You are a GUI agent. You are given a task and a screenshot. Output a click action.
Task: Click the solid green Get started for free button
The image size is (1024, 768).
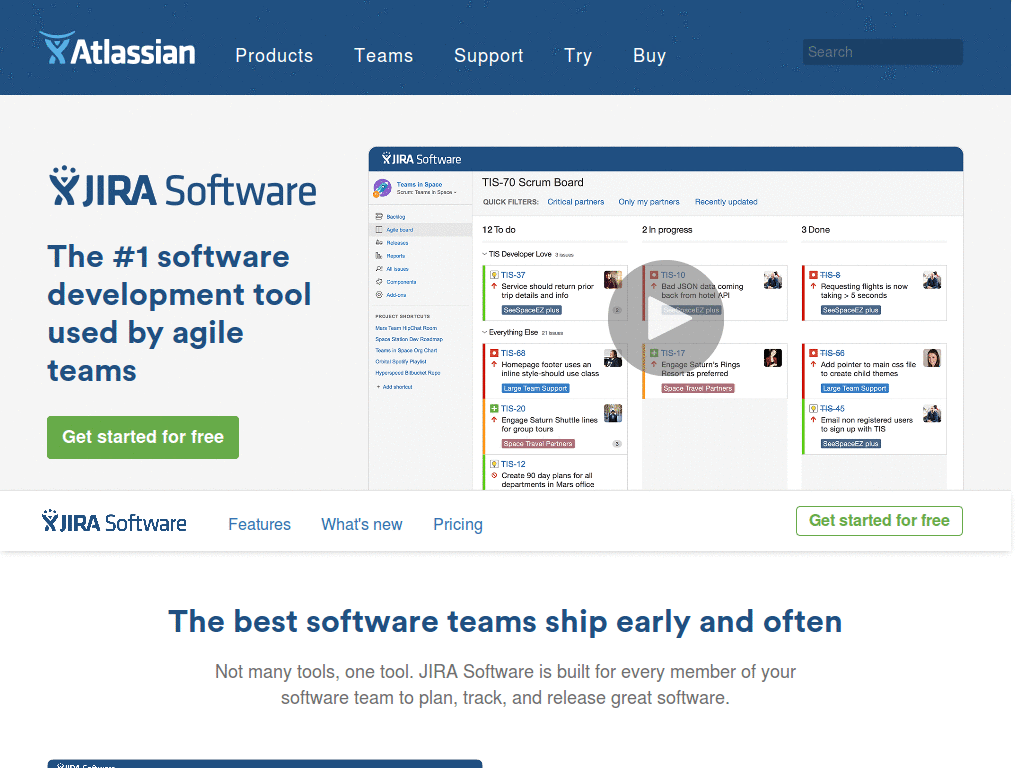click(143, 437)
